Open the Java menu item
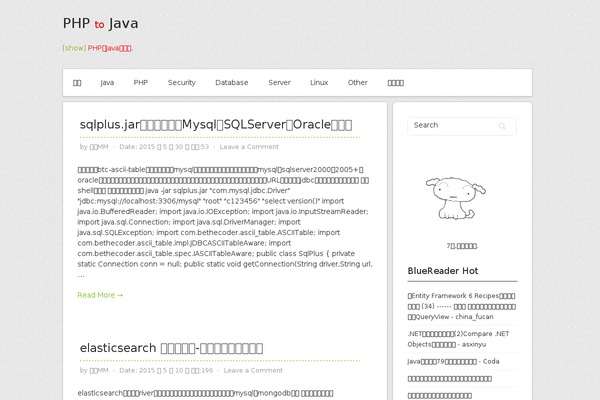Viewport: 600px width, 400px height. point(107,83)
